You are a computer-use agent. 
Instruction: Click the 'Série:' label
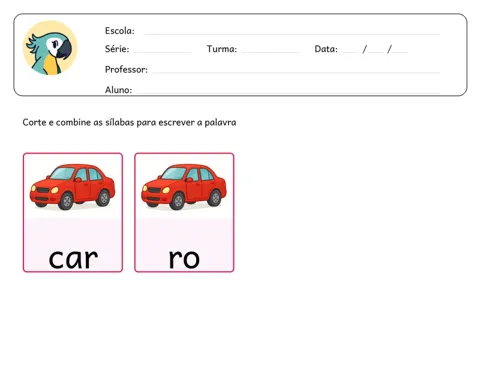tap(117, 49)
